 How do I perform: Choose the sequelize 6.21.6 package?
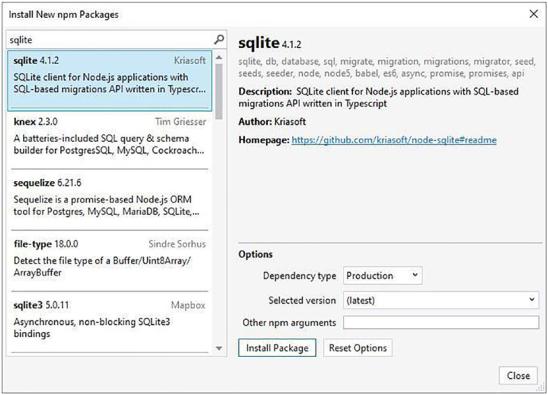[109, 200]
